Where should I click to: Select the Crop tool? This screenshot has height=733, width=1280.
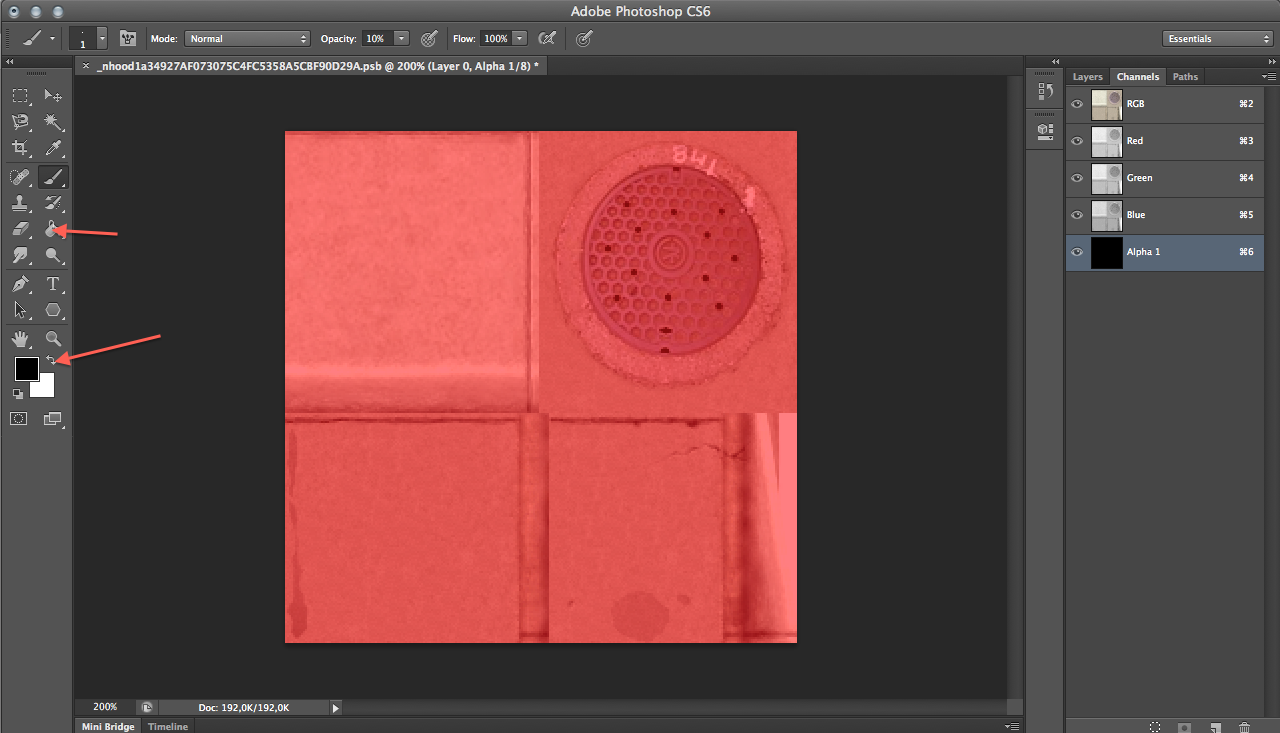coord(20,148)
